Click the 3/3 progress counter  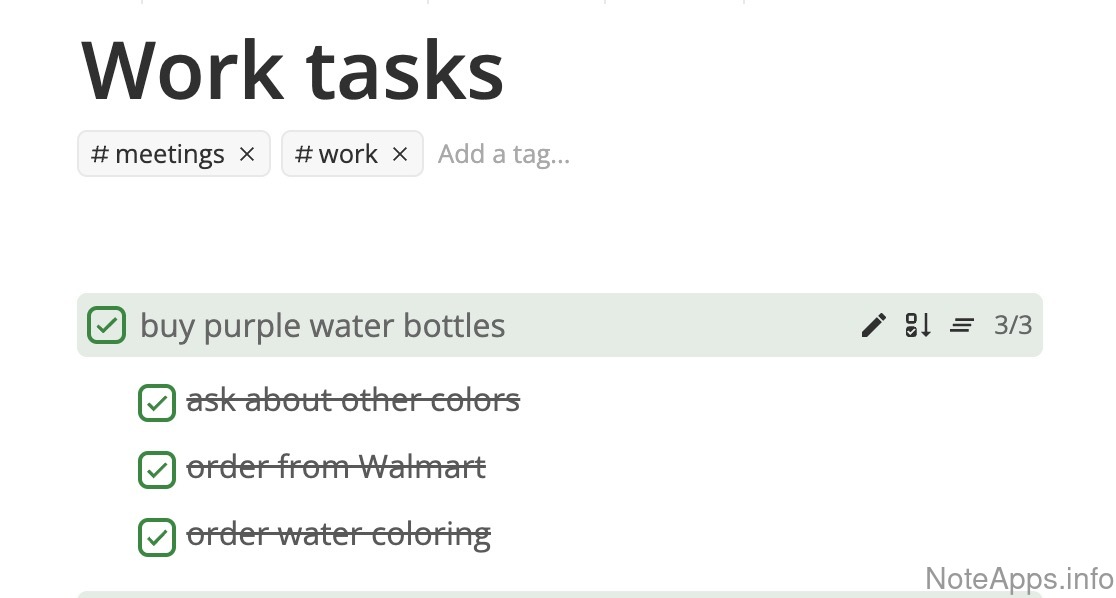(1012, 325)
